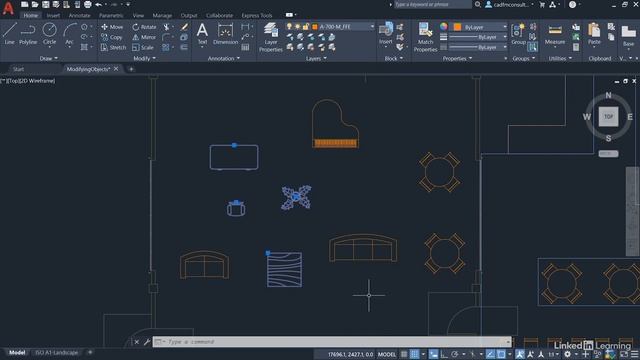Open the linetype ByLayer dropdown
This screenshot has width=640, height=360.
tap(478, 47)
